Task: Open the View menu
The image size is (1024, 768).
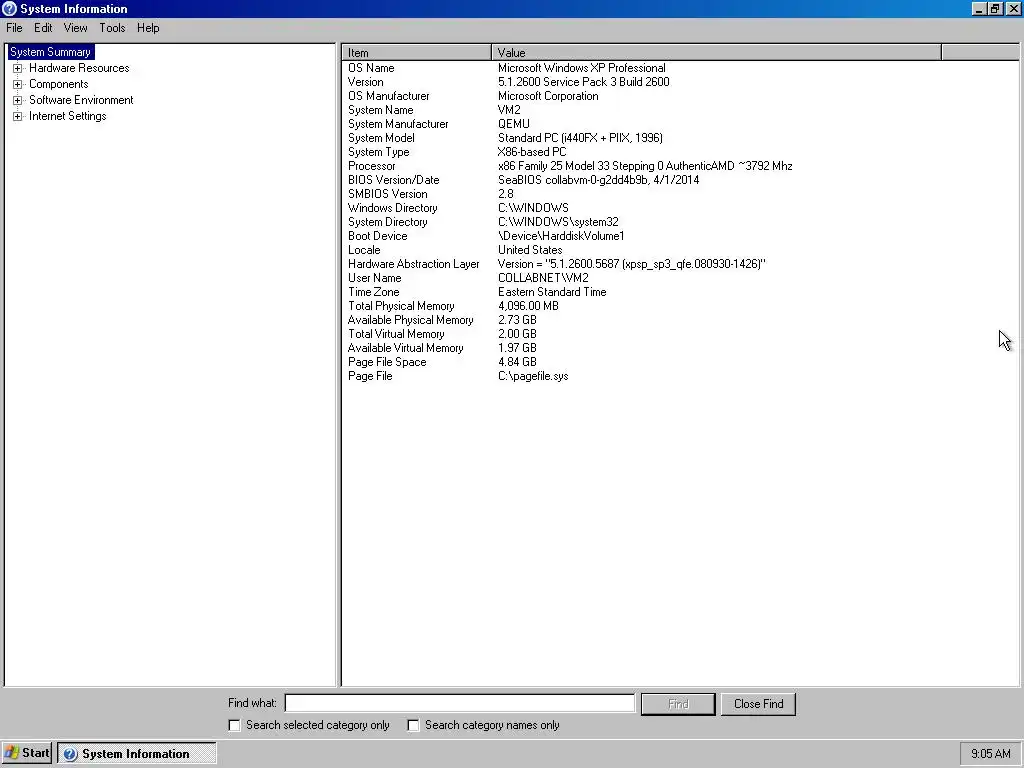Action: (75, 28)
